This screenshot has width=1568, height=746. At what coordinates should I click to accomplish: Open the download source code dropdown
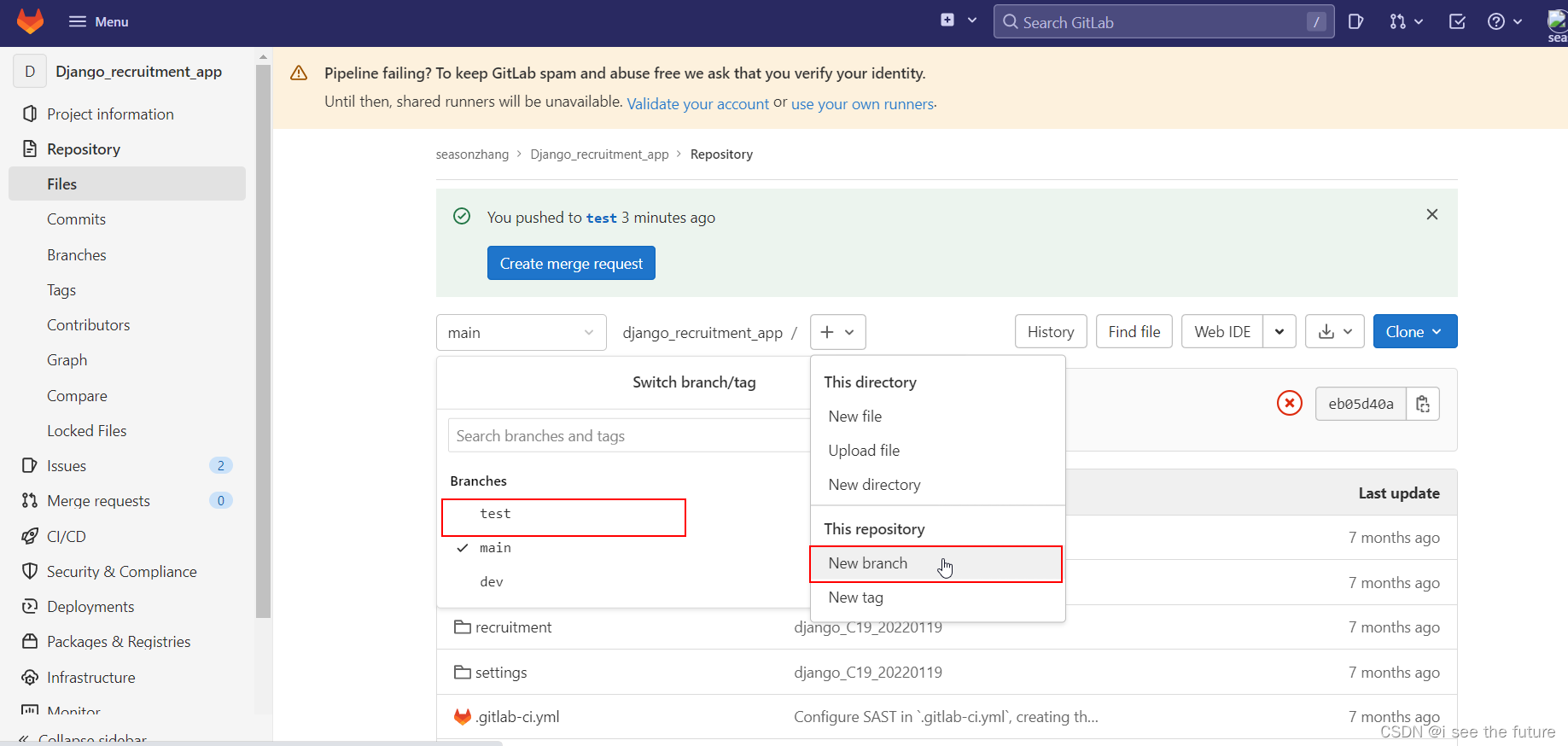click(x=1335, y=331)
